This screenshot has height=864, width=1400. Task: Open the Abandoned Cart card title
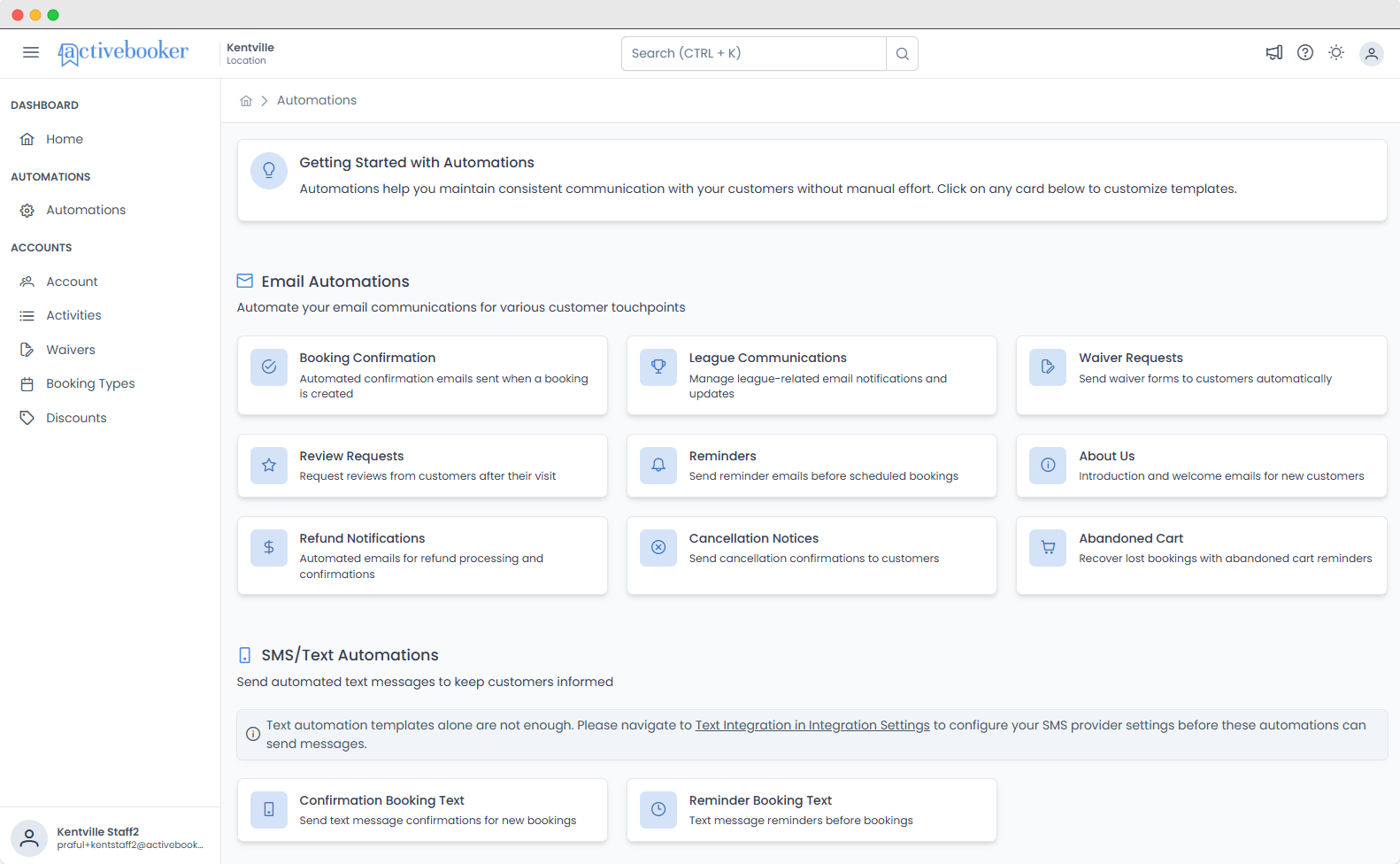tap(1131, 538)
